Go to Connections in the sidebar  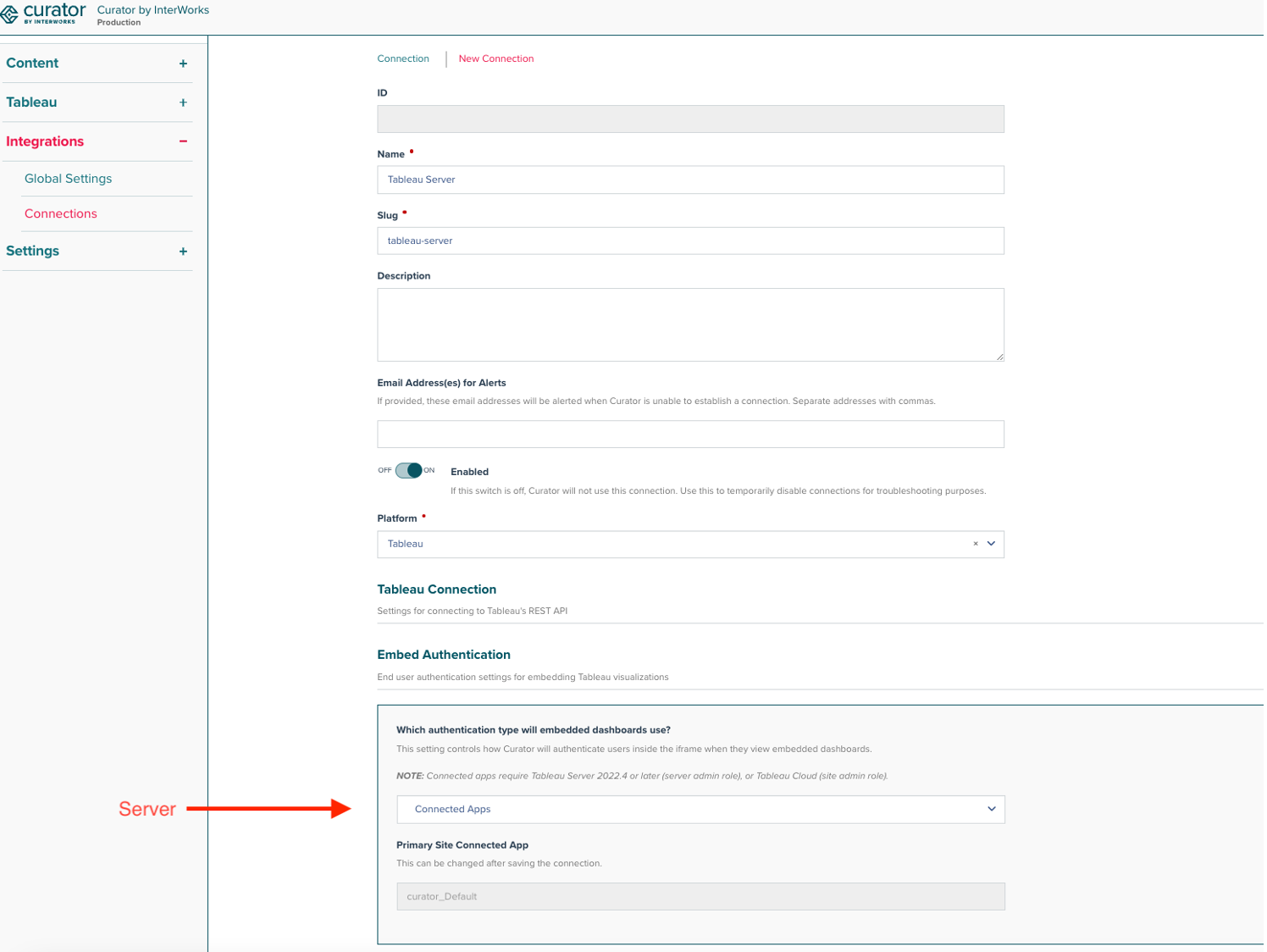(x=61, y=213)
